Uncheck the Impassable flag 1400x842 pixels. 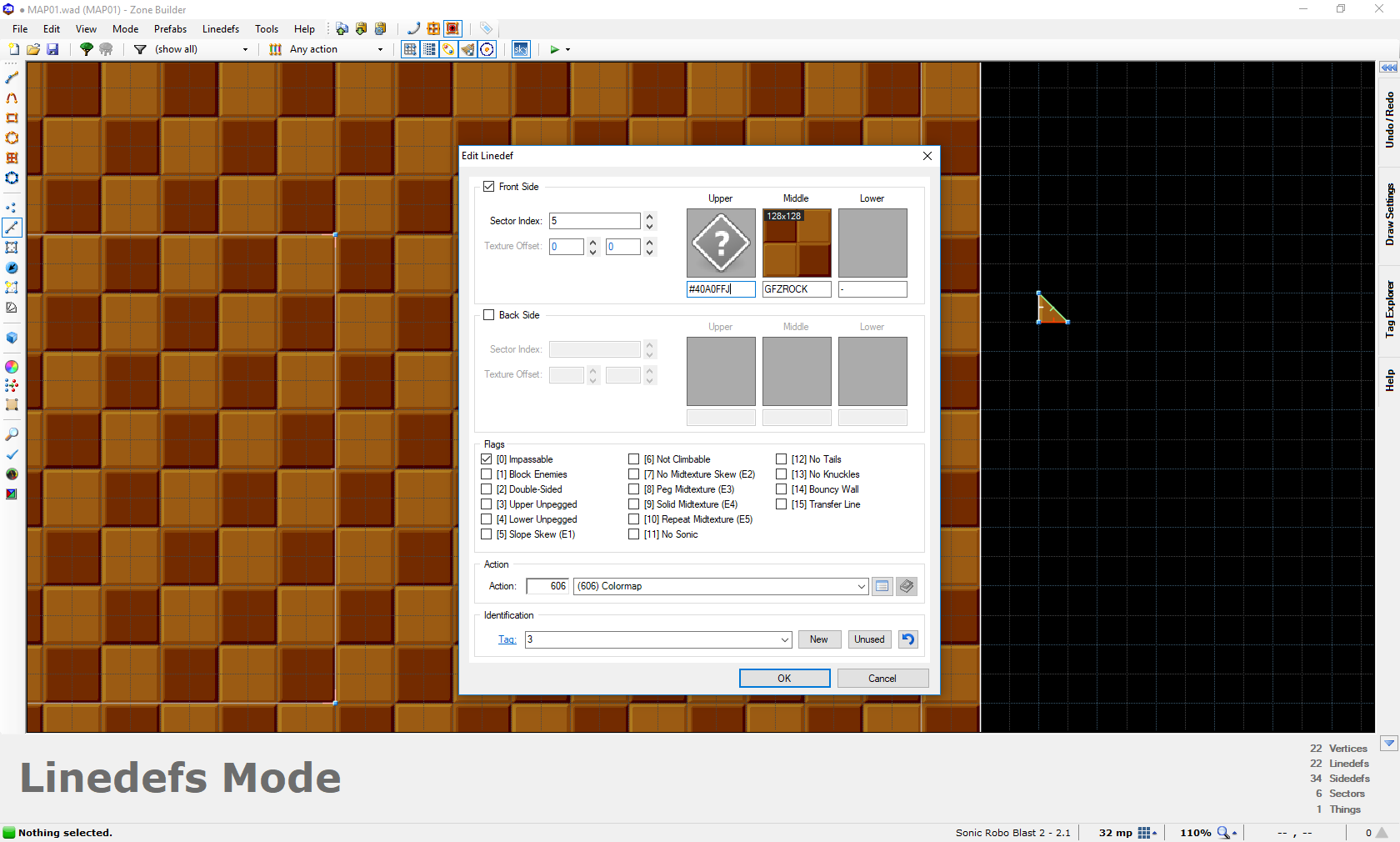pyautogui.click(x=487, y=459)
